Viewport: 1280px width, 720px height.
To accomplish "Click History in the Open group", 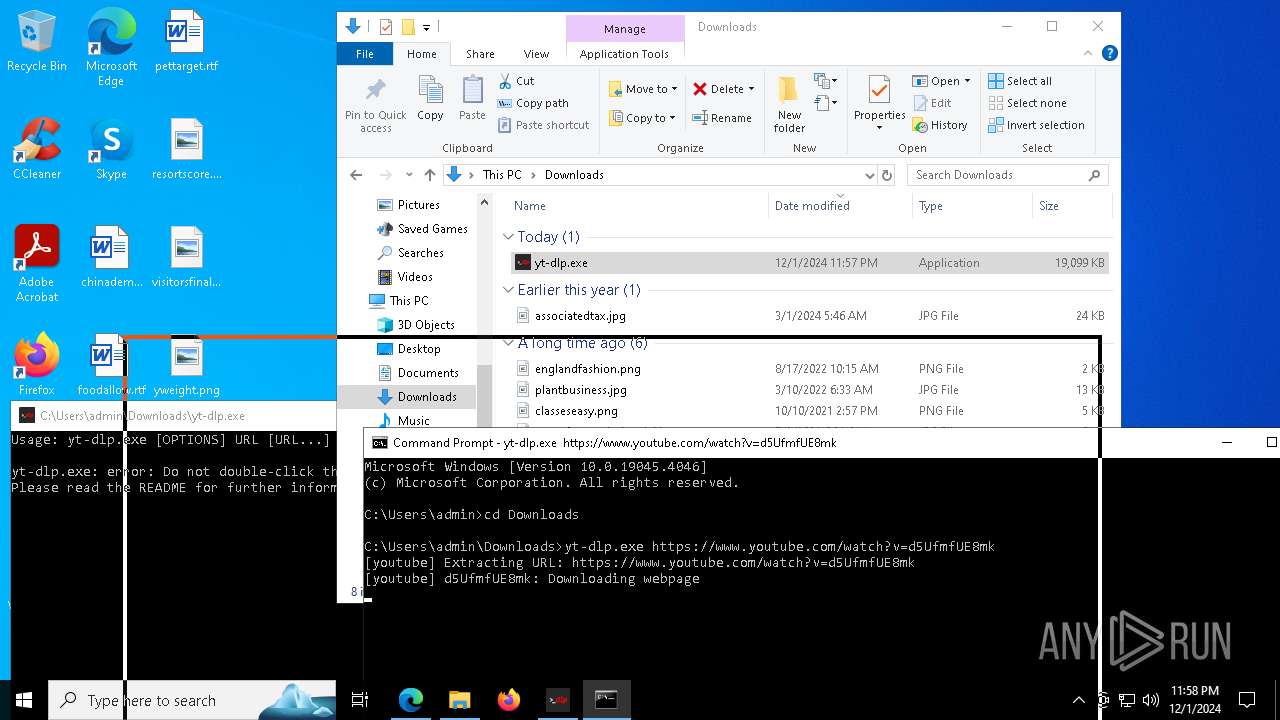I will 940,125.
